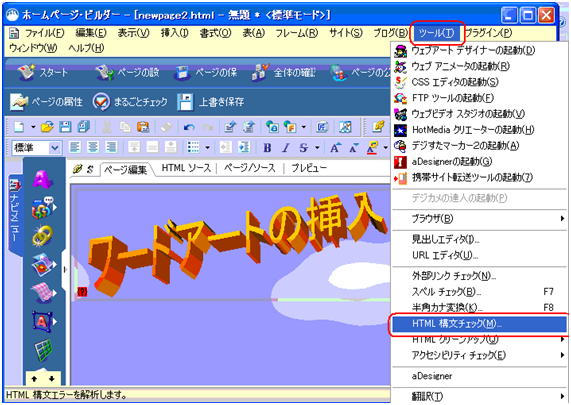Image resolution: width=571 pixels, height=405 pixels.
Task: Click the まるごとチェック button
Action: (130, 102)
